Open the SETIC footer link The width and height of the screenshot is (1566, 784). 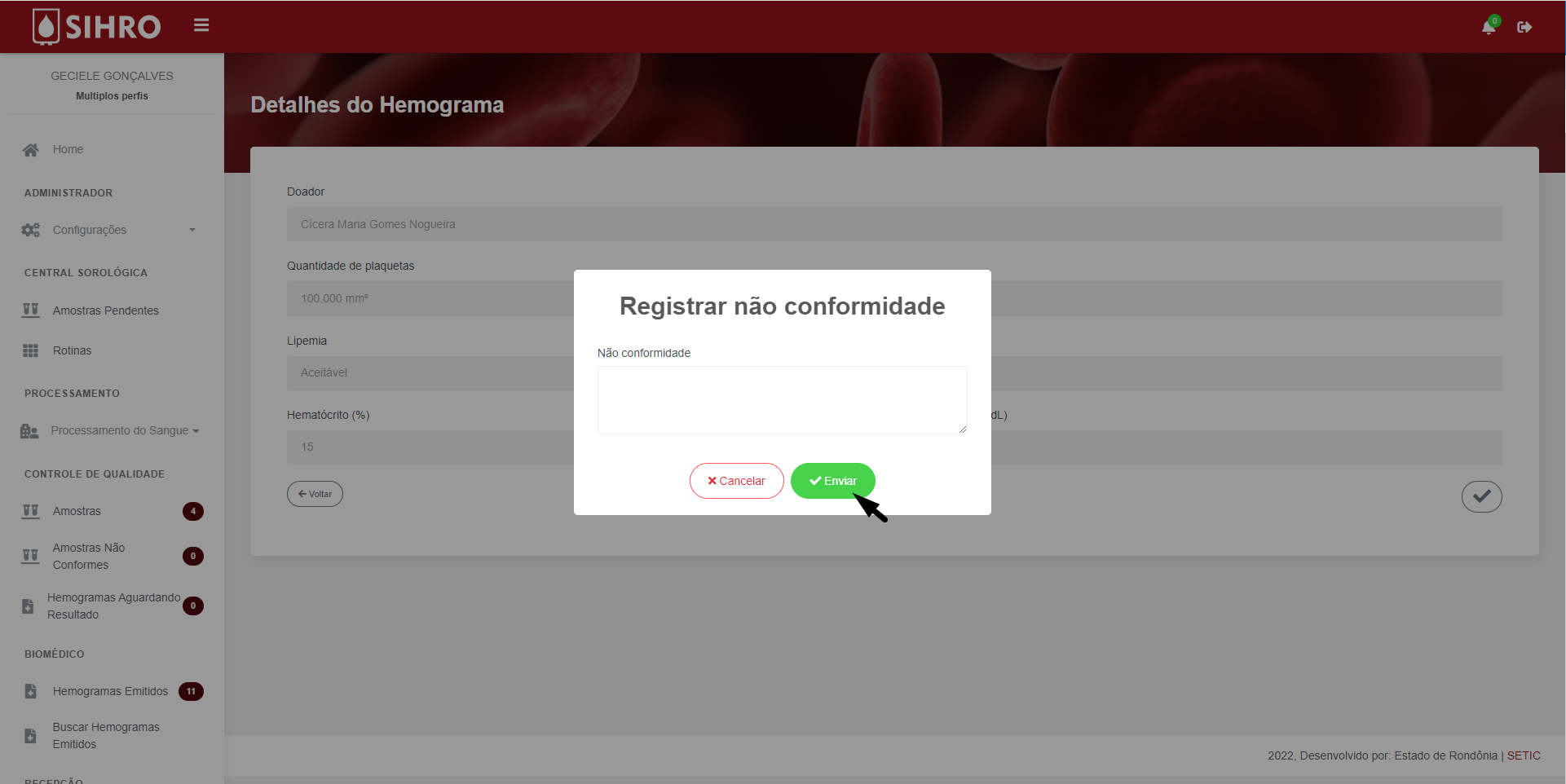pos(1524,755)
